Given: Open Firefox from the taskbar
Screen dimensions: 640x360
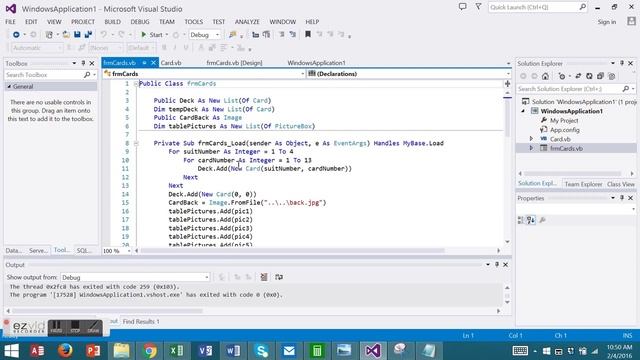Looking at the screenshot, I should tap(65, 351).
